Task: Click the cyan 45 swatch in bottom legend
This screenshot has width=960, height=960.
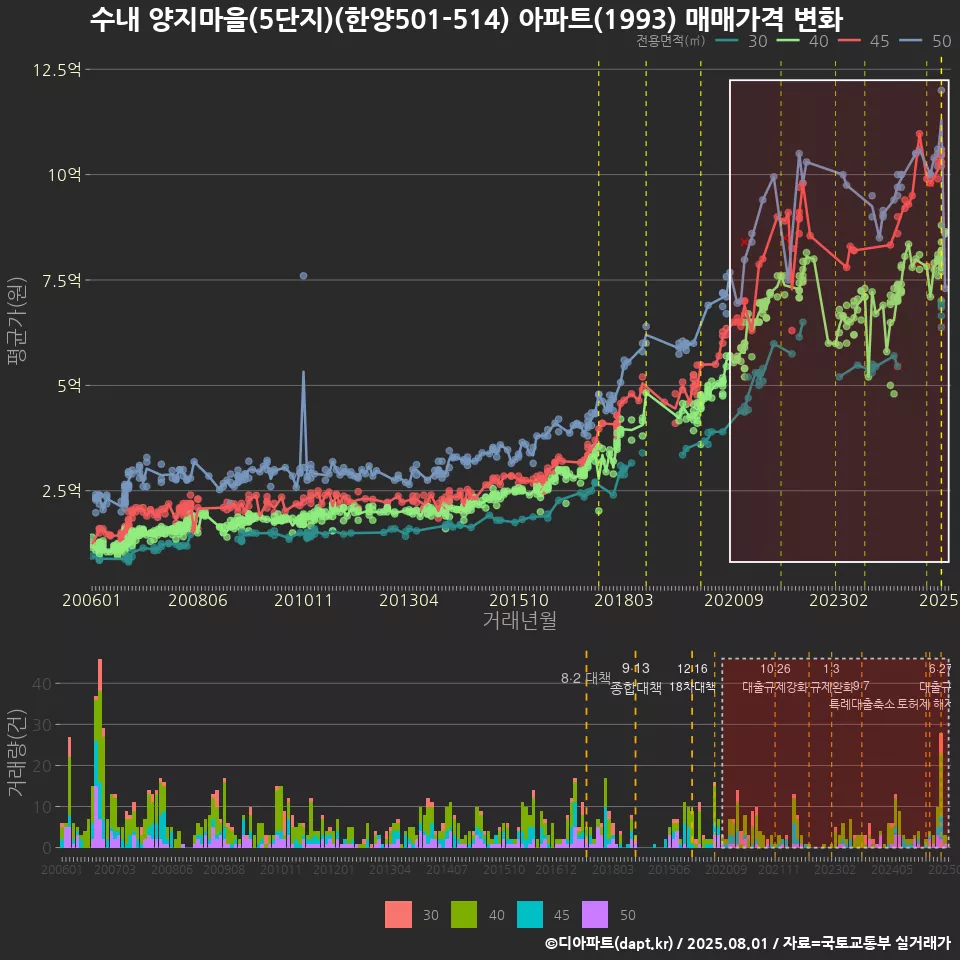Action: coord(530,915)
